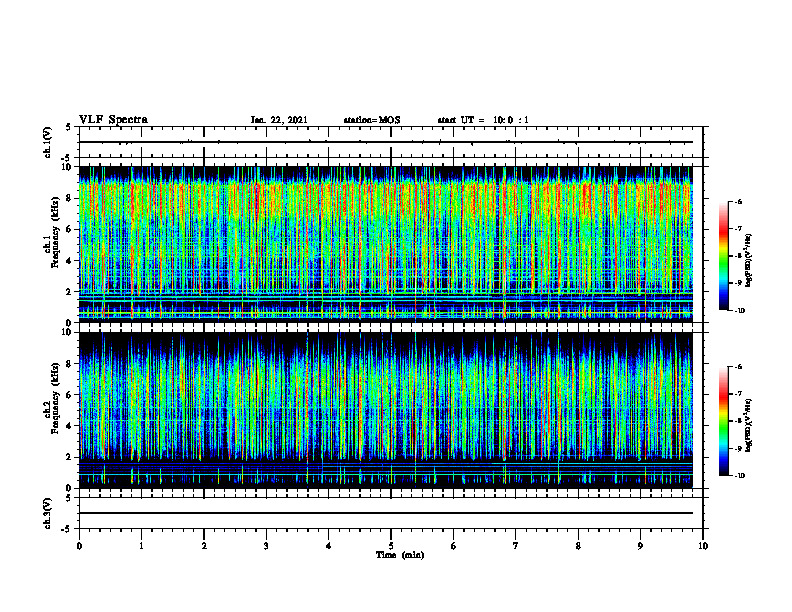Click the 'Time (min)' axis label
792x612 pixels.
400,555
